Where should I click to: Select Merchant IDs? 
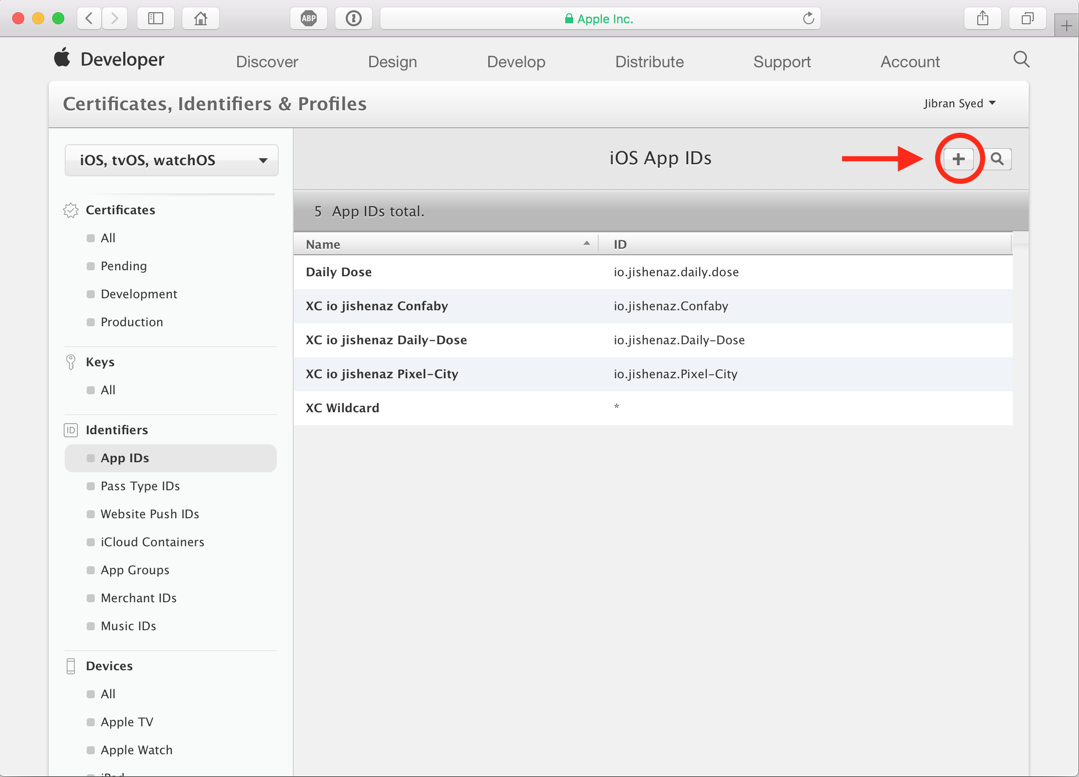138,598
